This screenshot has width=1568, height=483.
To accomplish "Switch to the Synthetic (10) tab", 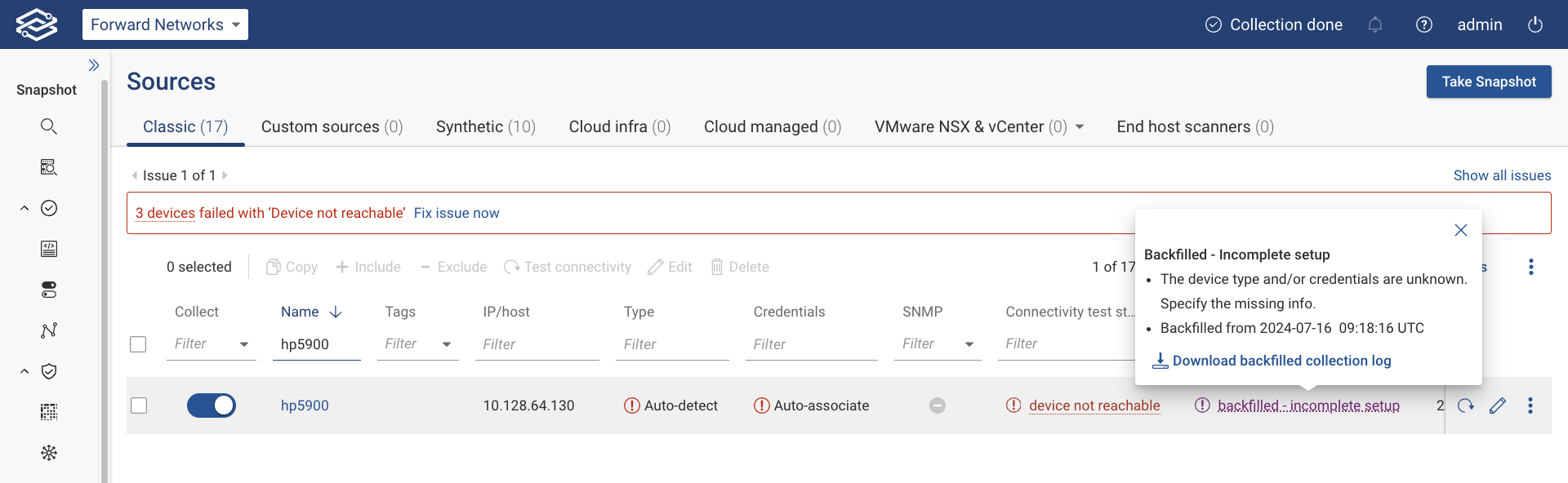I will click(x=485, y=126).
